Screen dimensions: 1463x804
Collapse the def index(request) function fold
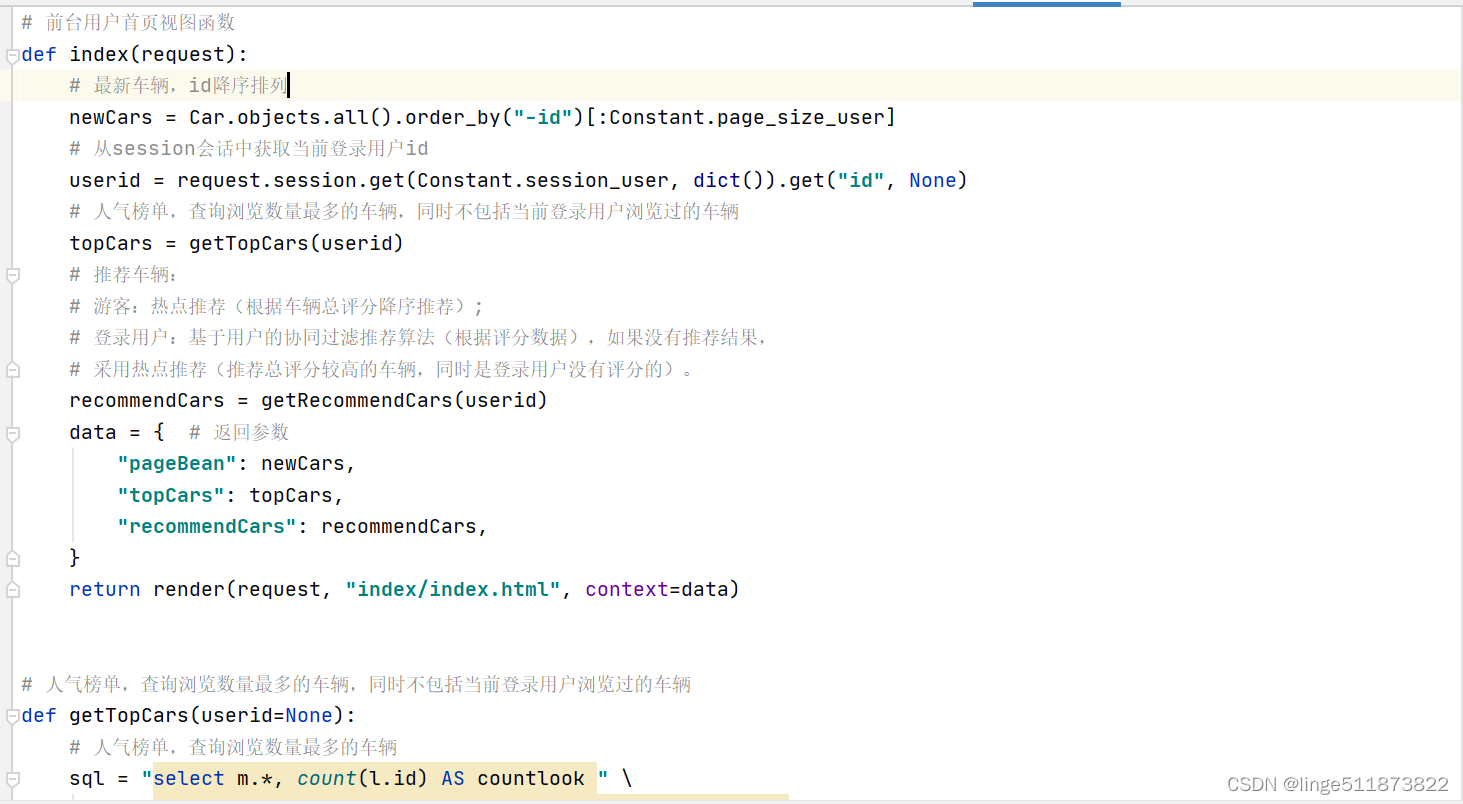coord(12,55)
